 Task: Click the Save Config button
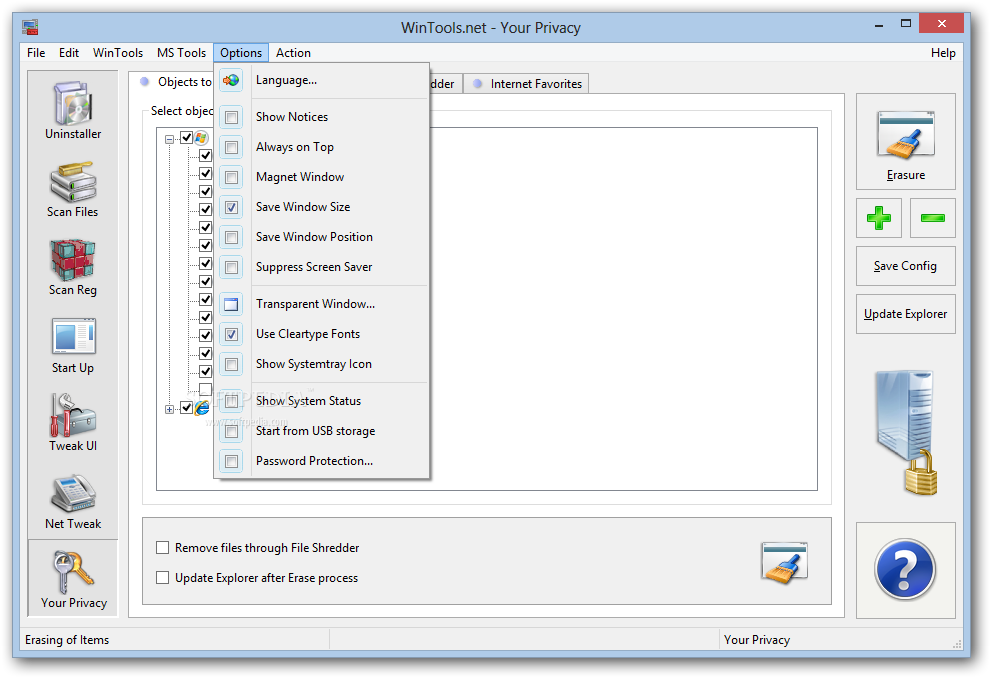coord(905,266)
